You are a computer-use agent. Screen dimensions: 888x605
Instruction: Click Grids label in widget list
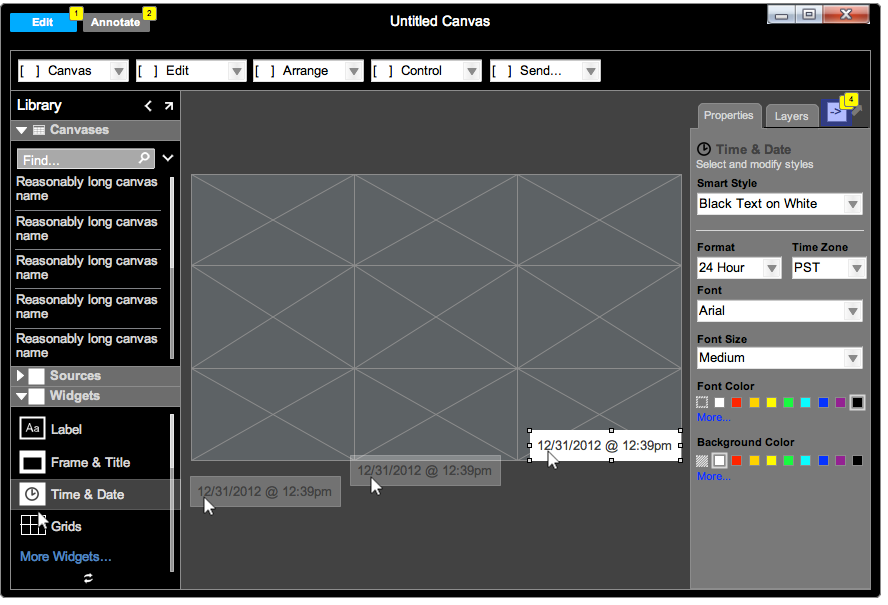pos(66,527)
